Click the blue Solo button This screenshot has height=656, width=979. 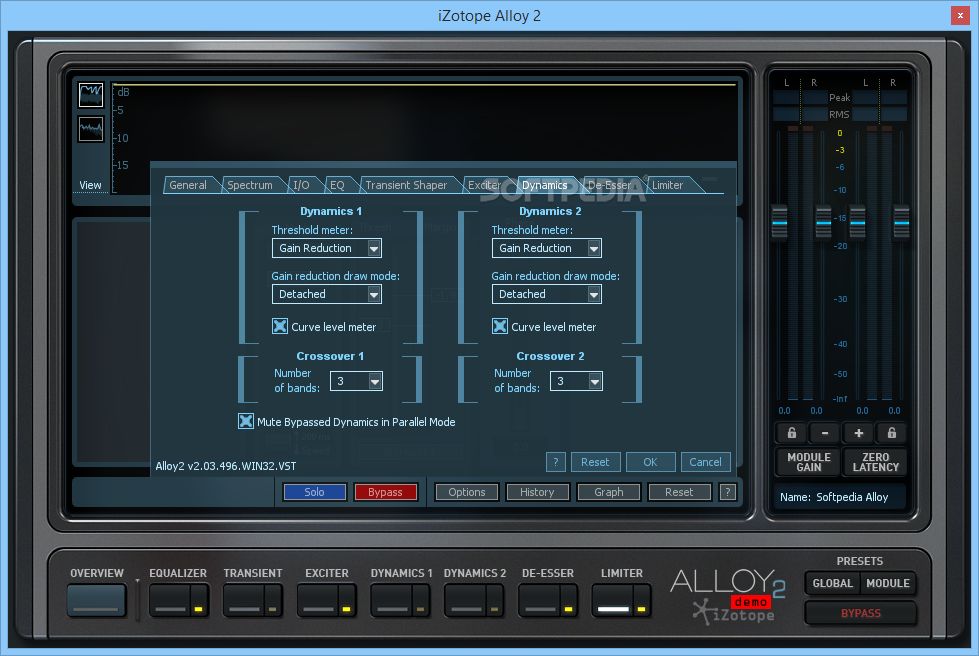tap(315, 492)
